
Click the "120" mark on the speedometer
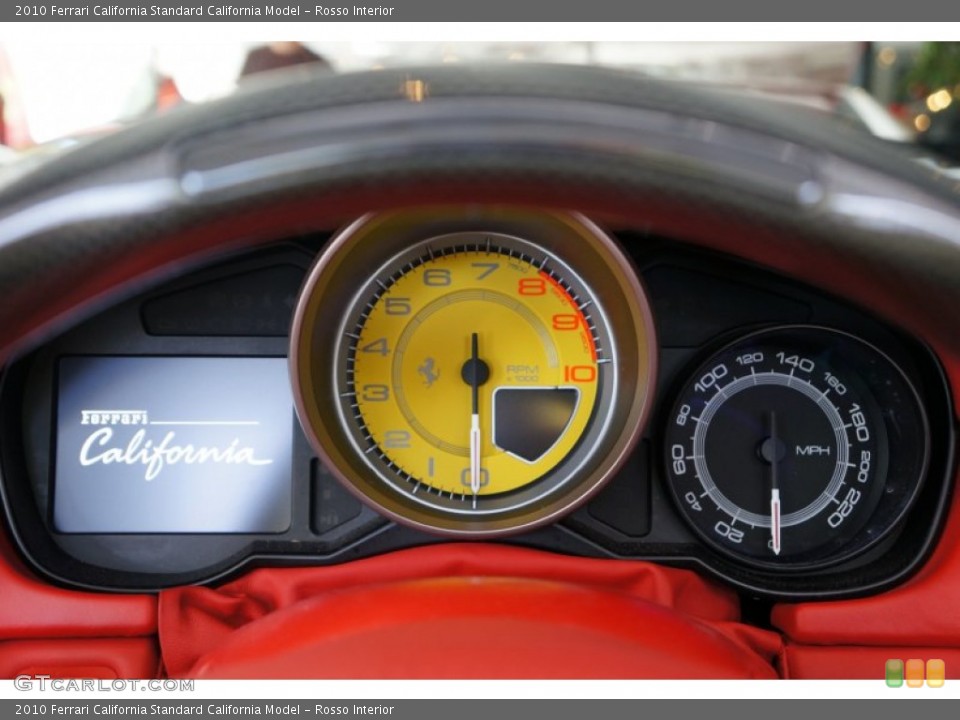[749, 359]
